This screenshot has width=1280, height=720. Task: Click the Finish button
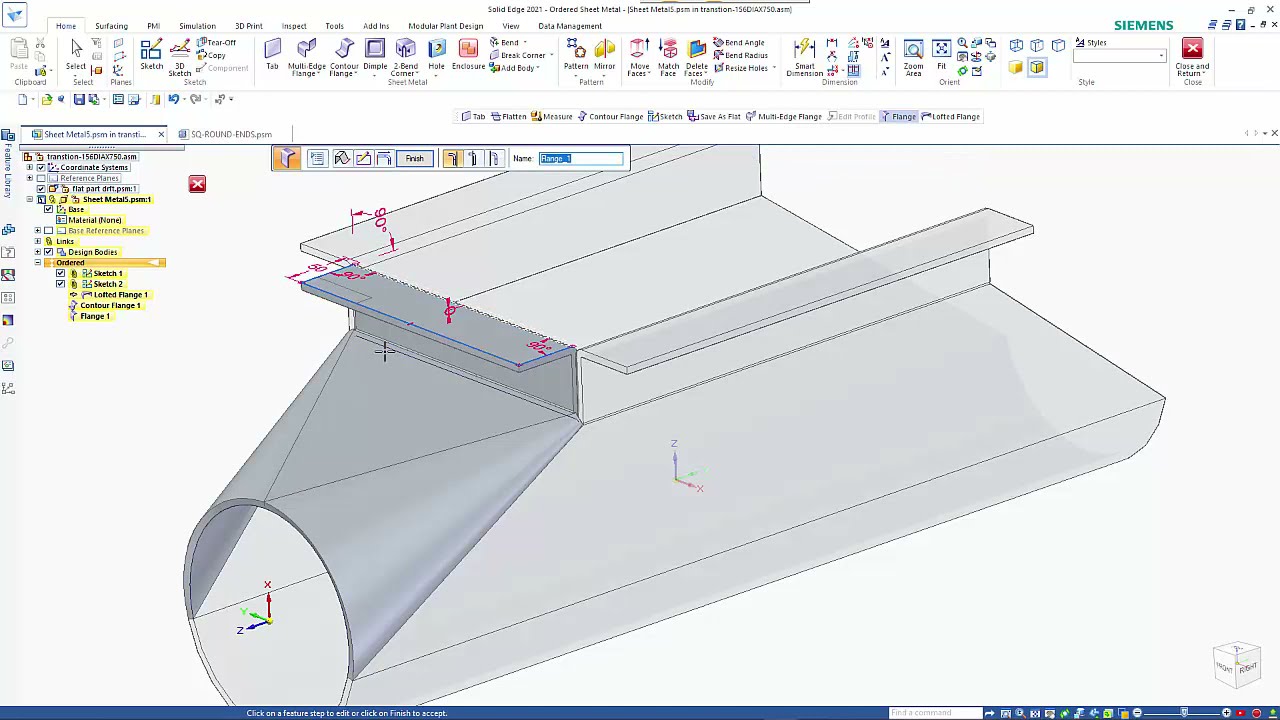pyautogui.click(x=414, y=158)
